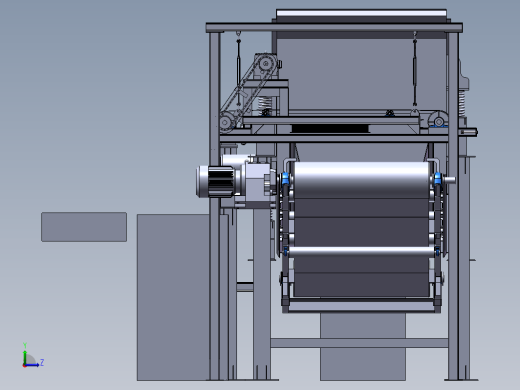The width and height of the screenshot is (520, 390).
Task: Click the XYZ orientation triad
Action: (32, 356)
